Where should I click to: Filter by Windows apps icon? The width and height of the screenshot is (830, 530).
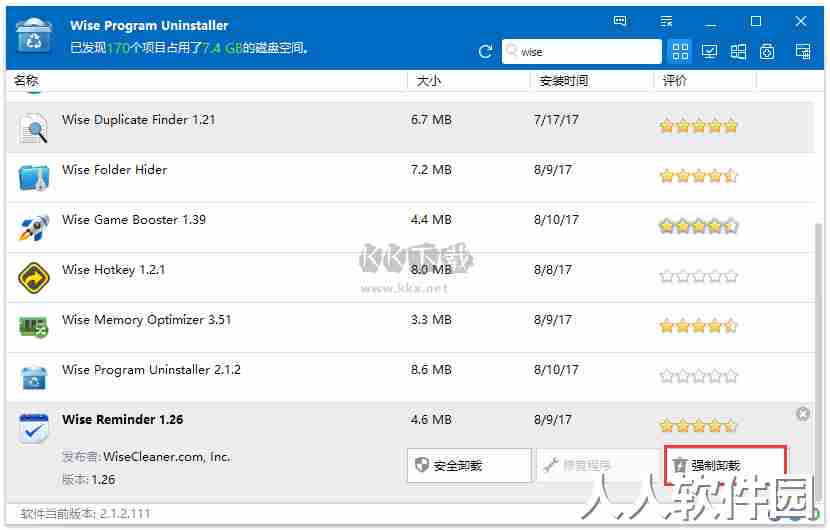point(738,51)
